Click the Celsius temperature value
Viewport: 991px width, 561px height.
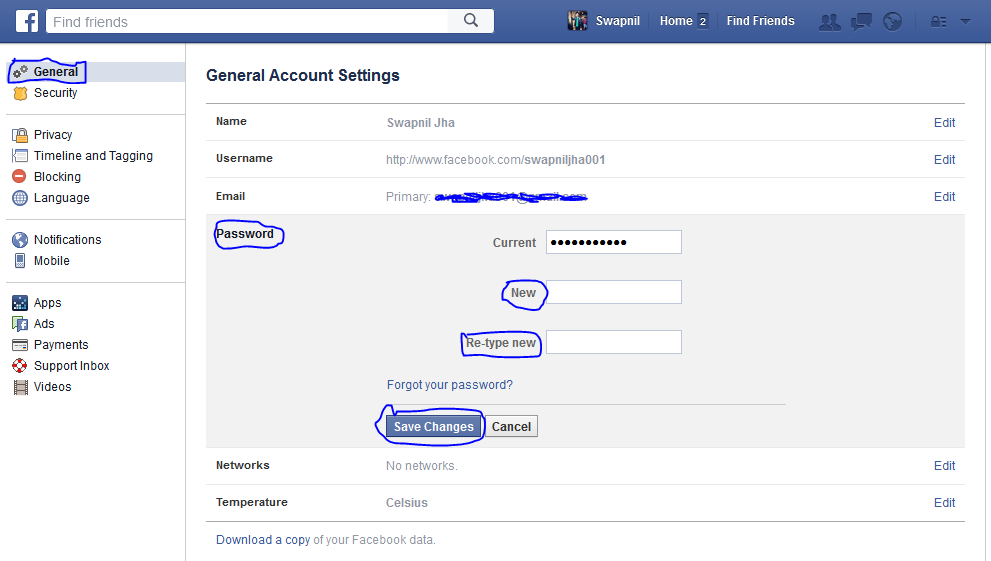coord(406,503)
